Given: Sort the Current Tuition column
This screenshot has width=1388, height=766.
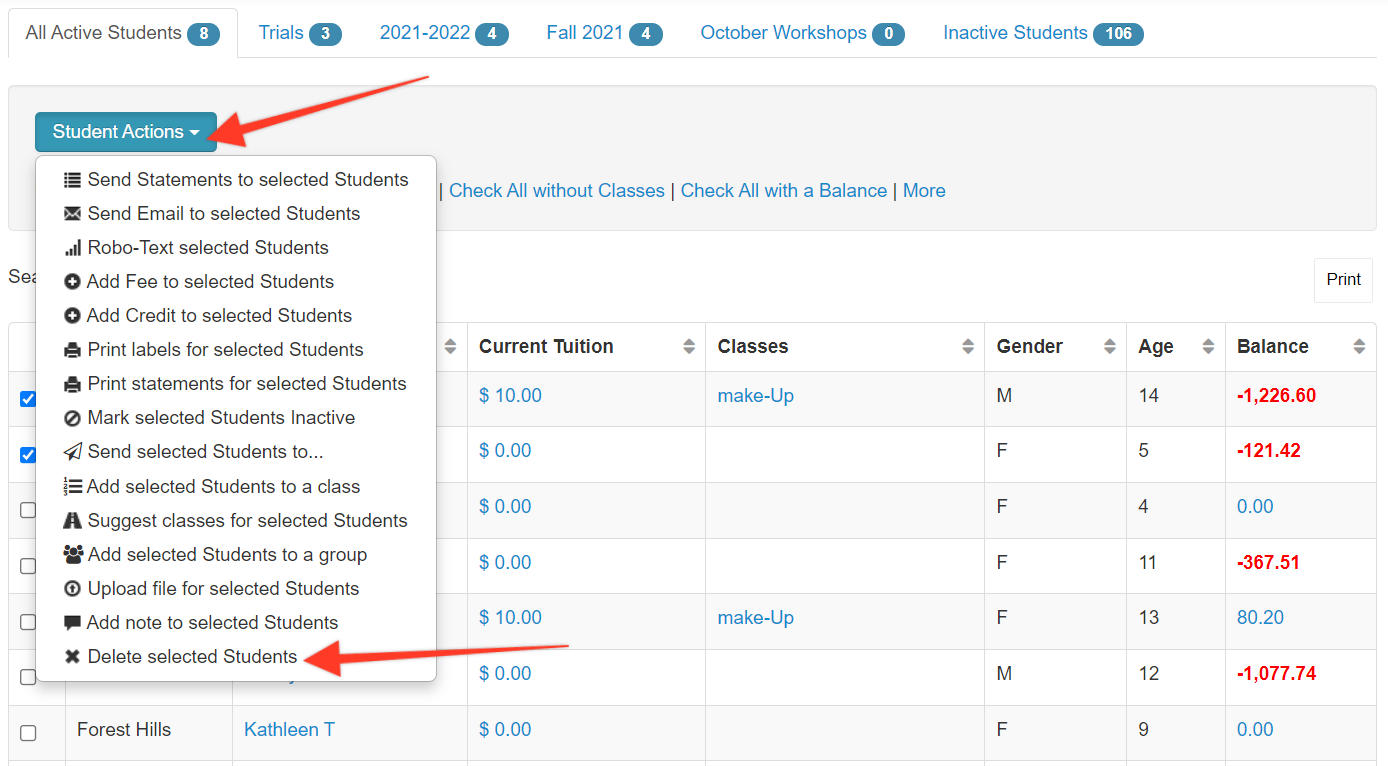Looking at the screenshot, I should tap(688, 347).
